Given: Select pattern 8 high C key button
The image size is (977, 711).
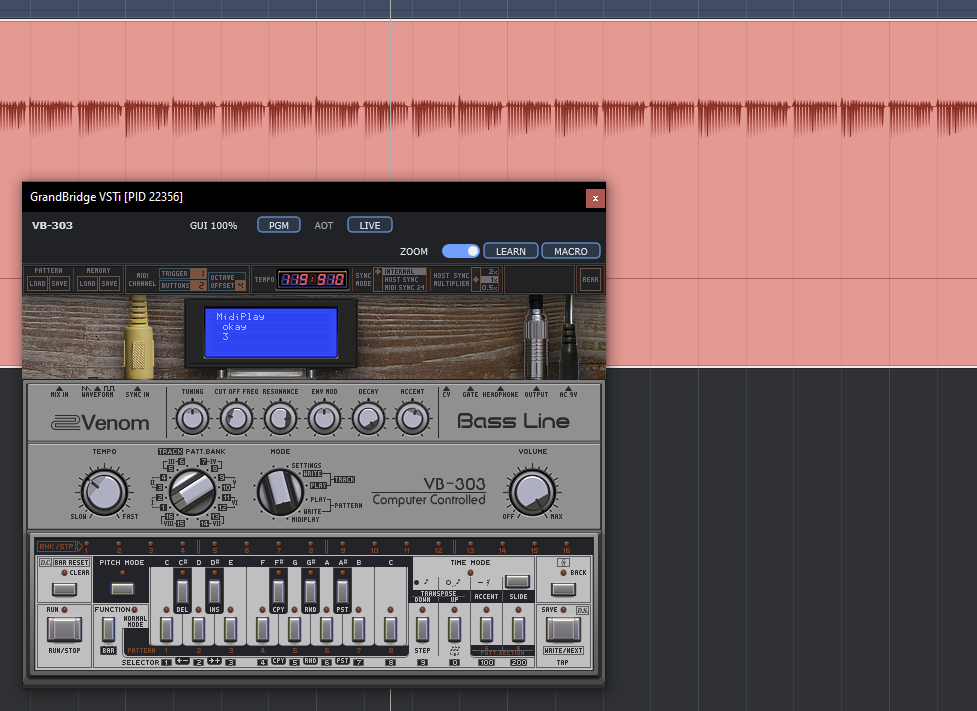Looking at the screenshot, I should pos(390,629).
